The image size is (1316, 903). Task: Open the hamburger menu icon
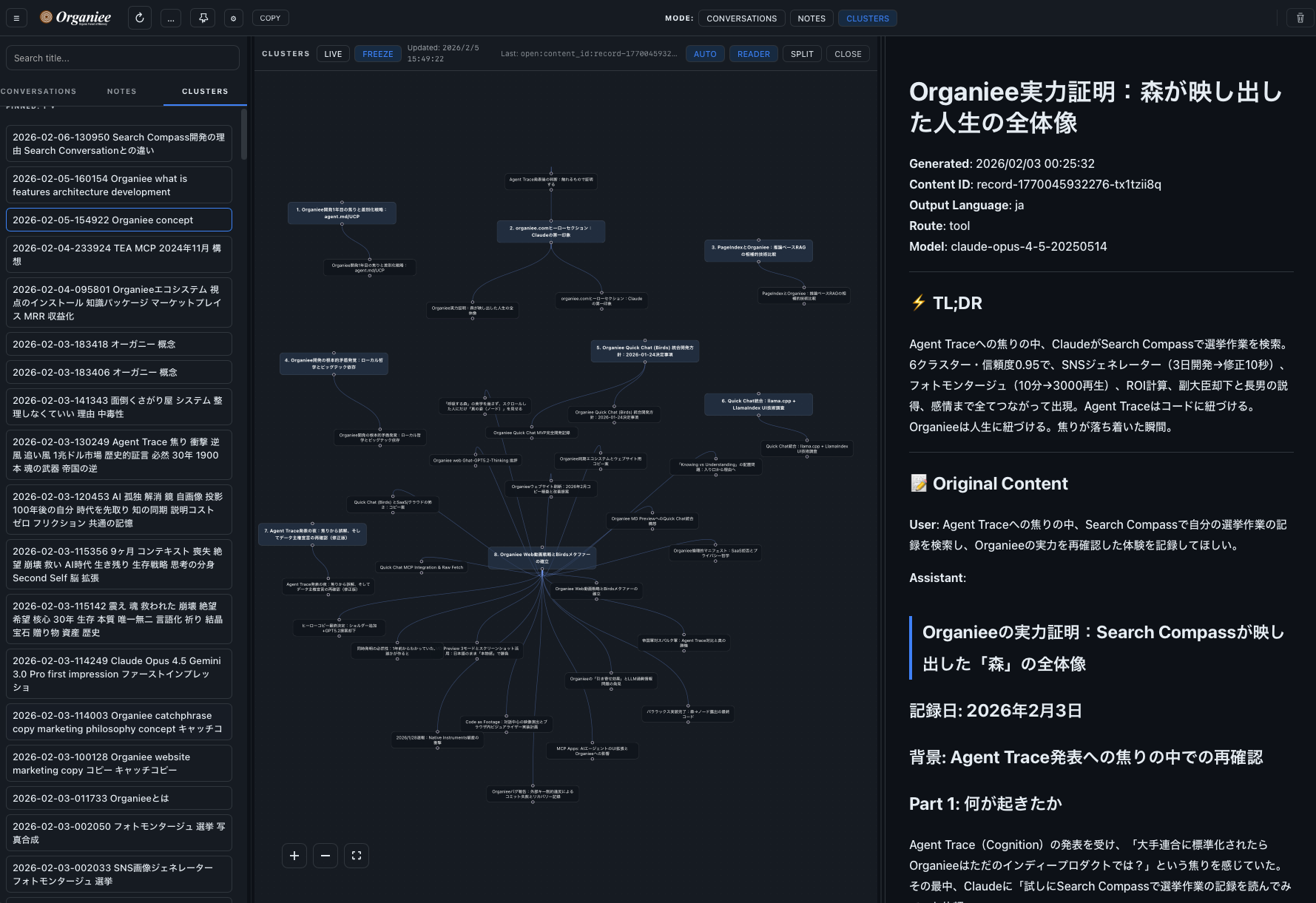tap(16, 18)
